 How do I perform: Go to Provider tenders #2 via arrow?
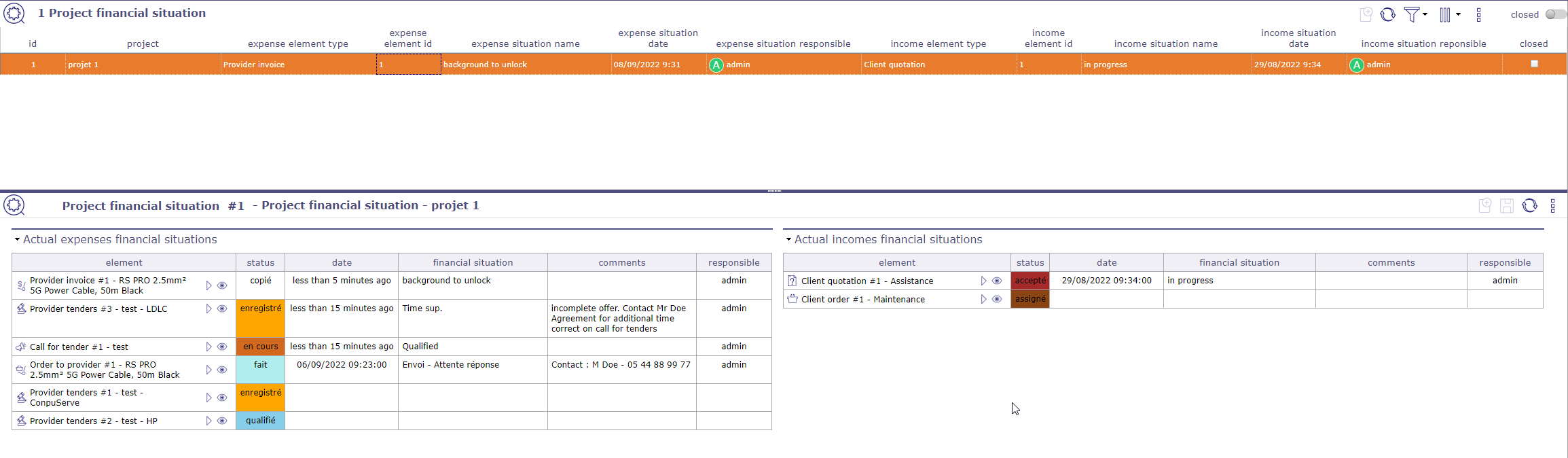tap(208, 421)
